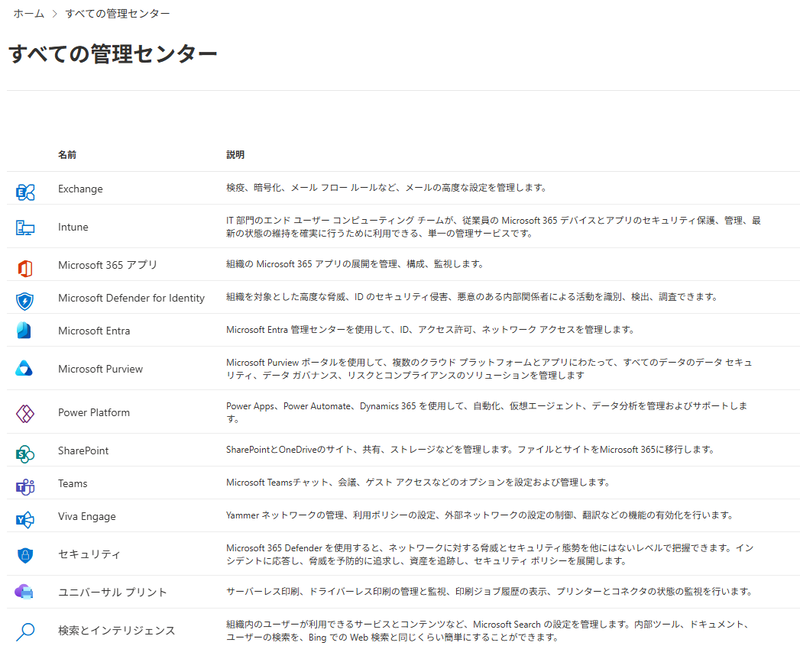Click ユニバーサル プリント description about サーバーレス印刷
Image resolution: width=800 pixels, height=649 pixels.
pyautogui.click(x=490, y=591)
